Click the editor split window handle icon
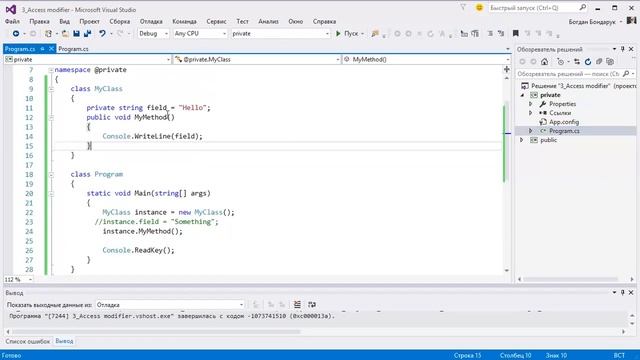640x360 pixels. pyautogui.click(x=507, y=69)
